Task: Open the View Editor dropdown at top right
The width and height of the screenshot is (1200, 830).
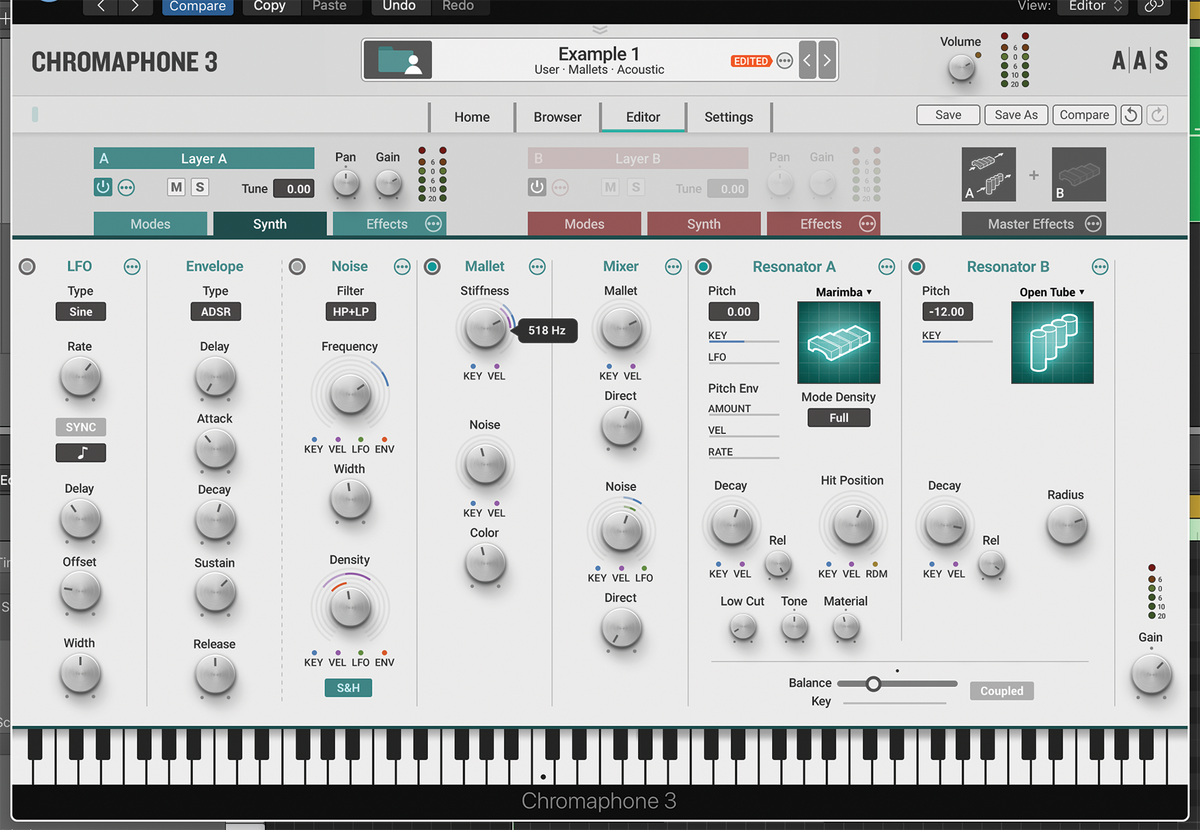Action: coord(1092,5)
